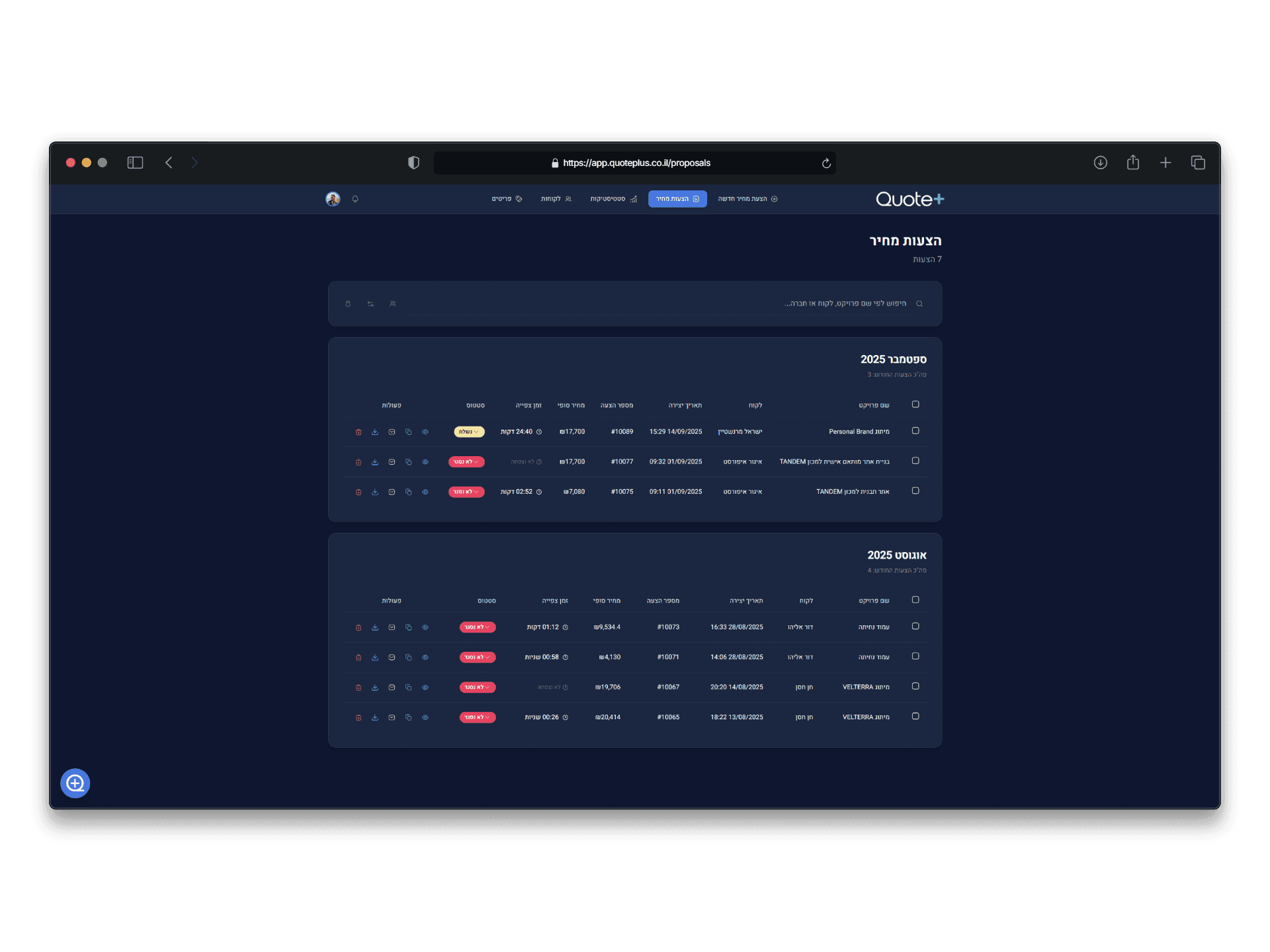The width and height of the screenshot is (1270, 952).
Task: Check the select-all box for ספטמבר 2025
Action: click(x=915, y=405)
